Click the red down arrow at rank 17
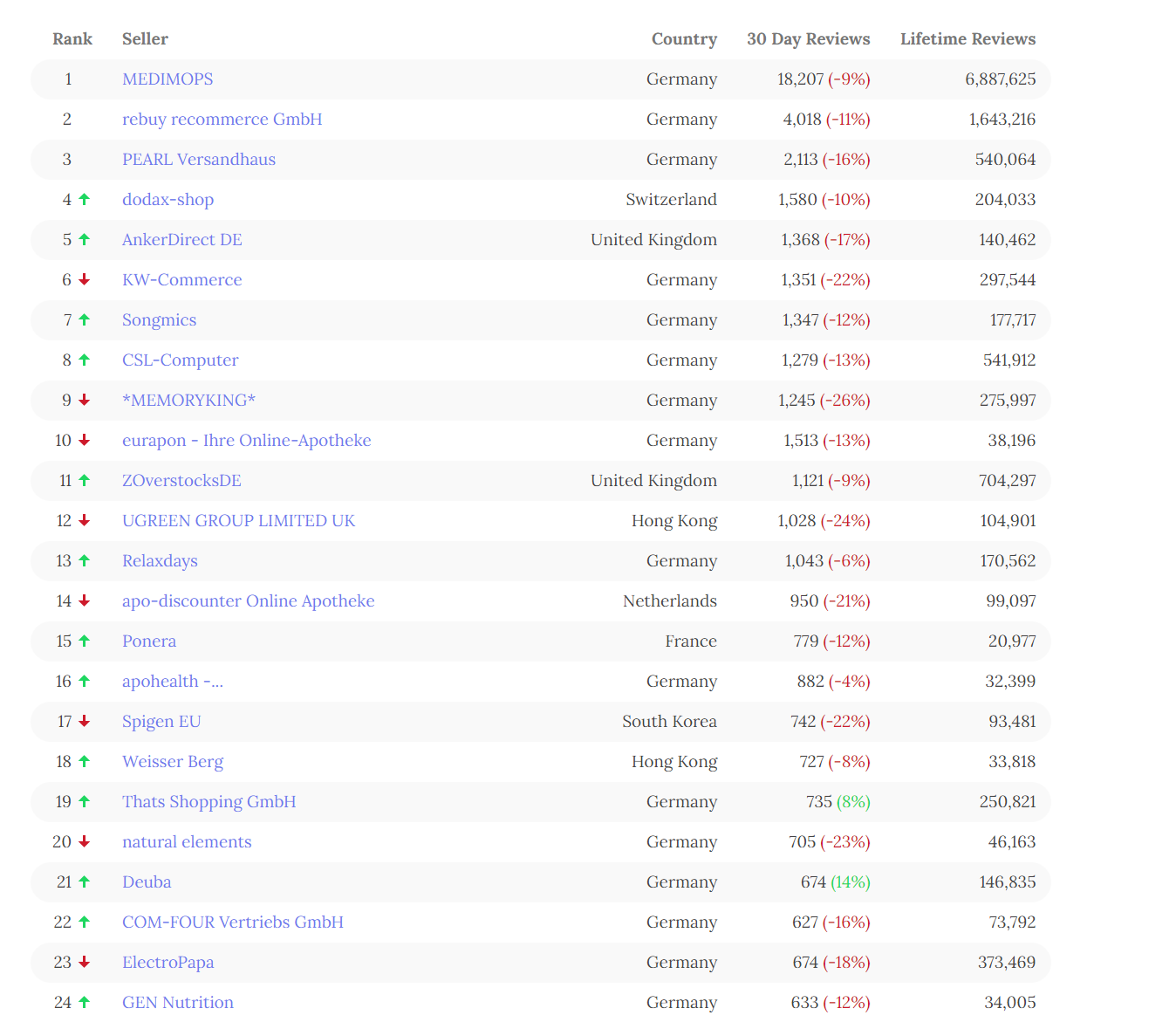Viewport: 1176px width, 1022px height. tap(85, 721)
